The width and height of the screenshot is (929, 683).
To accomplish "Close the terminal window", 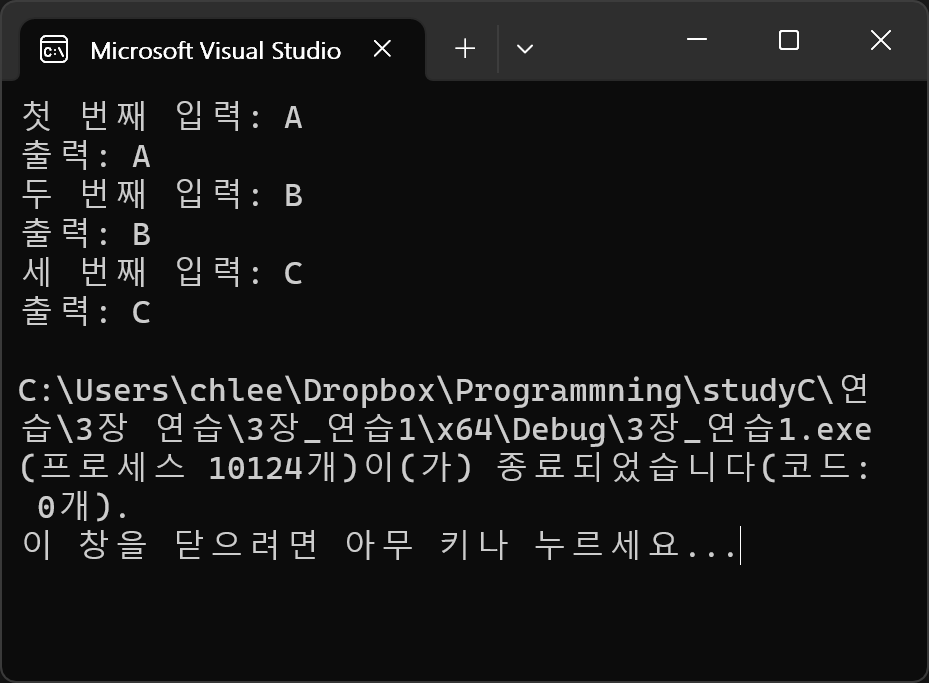I will (x=881, y=40).
